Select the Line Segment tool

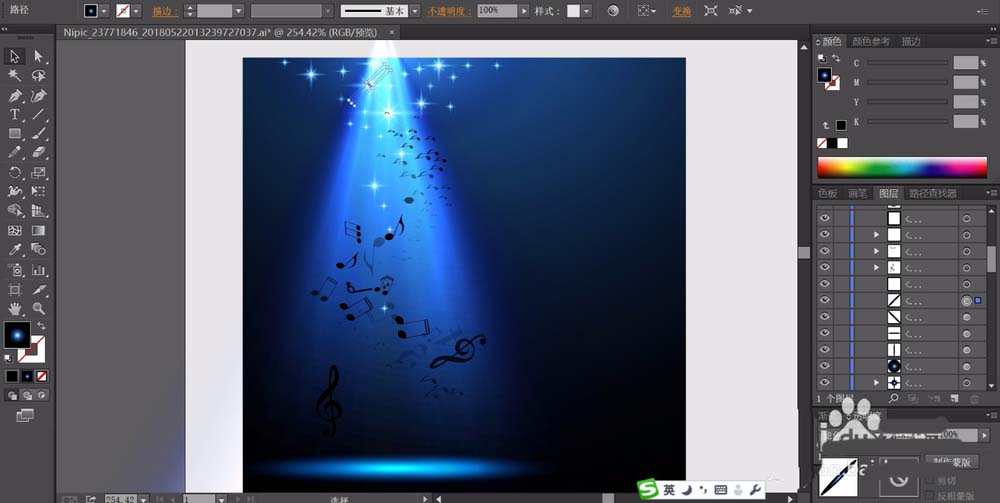[x=38, y=115]
